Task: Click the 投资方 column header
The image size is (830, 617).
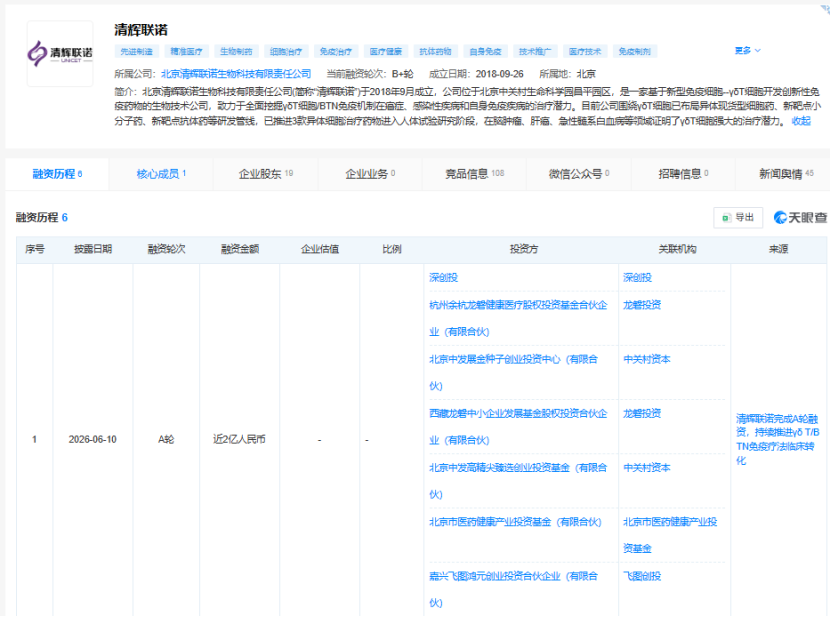Action: click(524, 249)
